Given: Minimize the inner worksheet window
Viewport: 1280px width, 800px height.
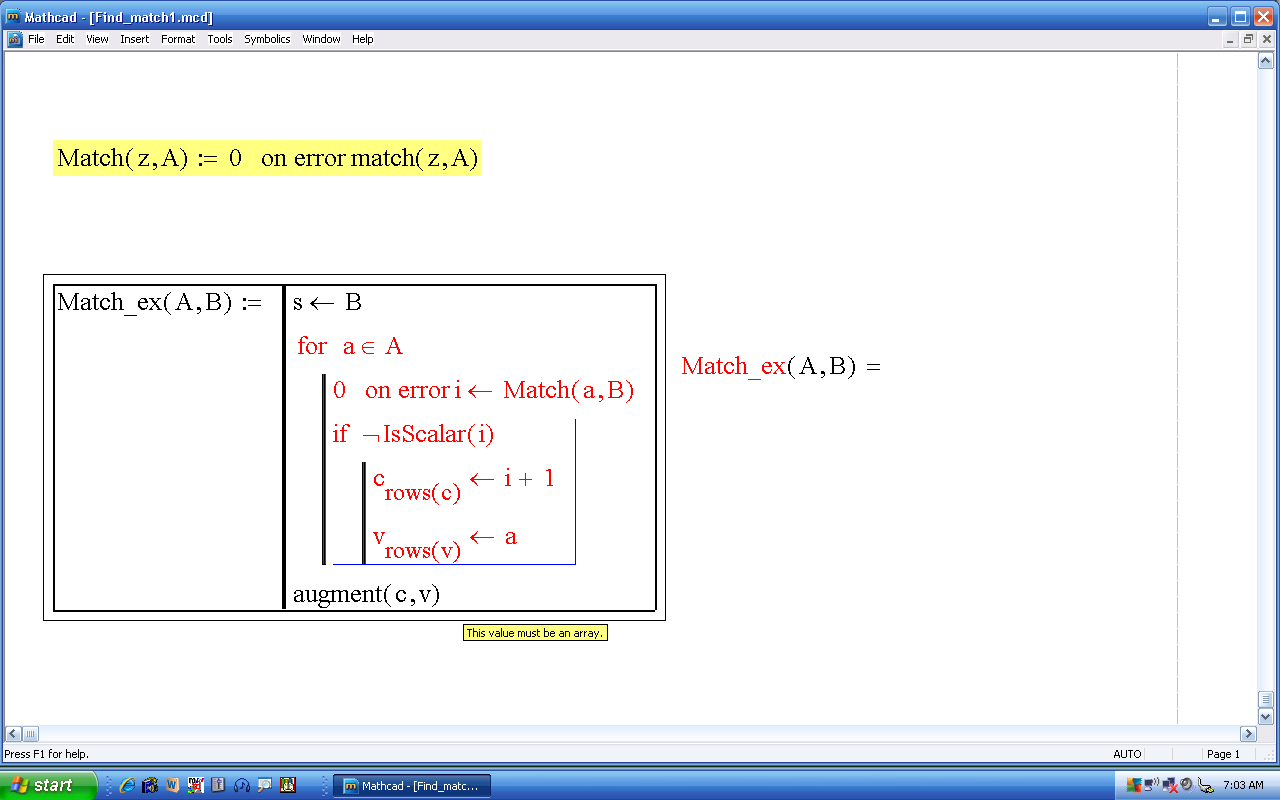Looking at the screenshot, I should click(1230, 40).
